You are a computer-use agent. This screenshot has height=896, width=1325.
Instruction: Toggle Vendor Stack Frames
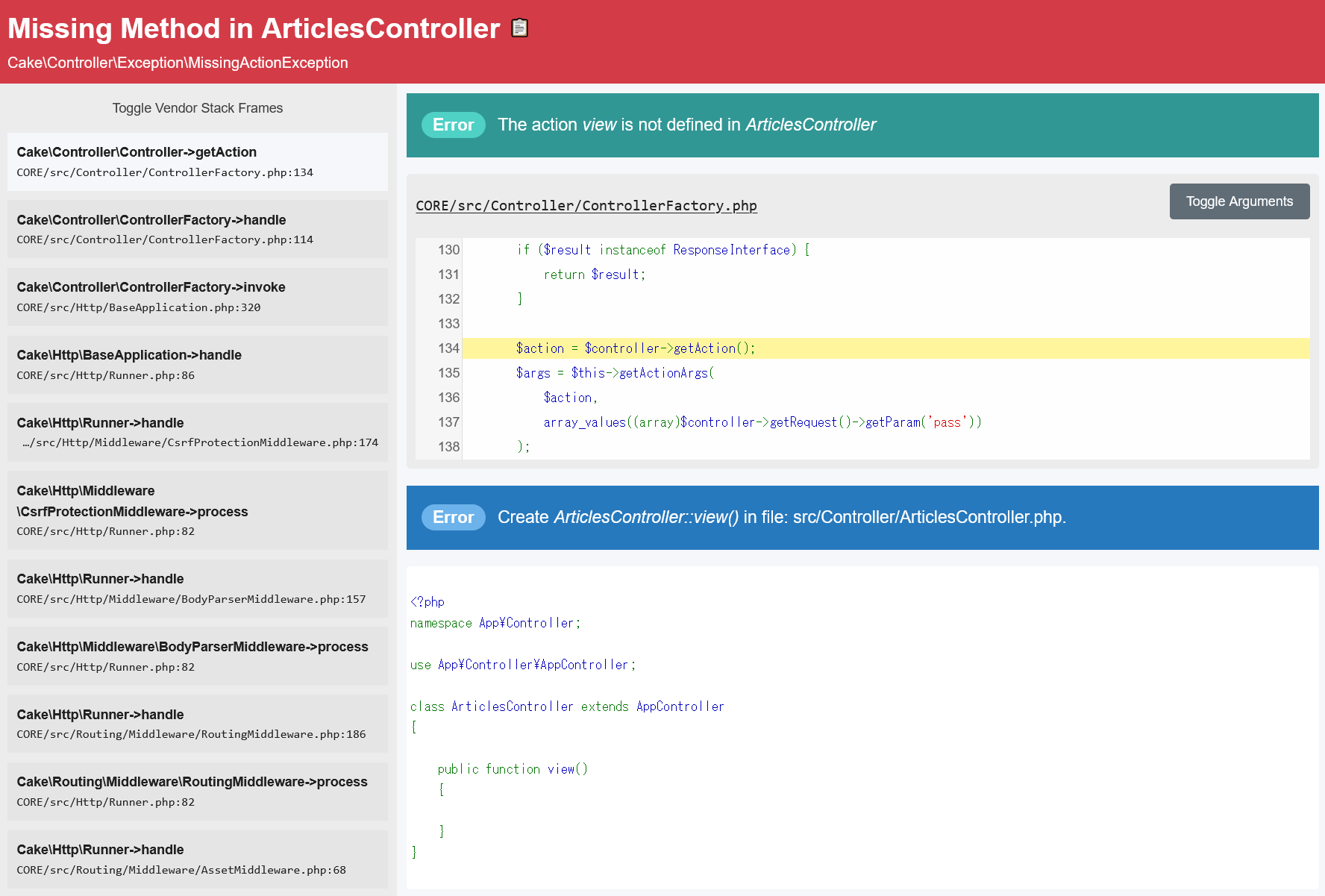(197, 107)
